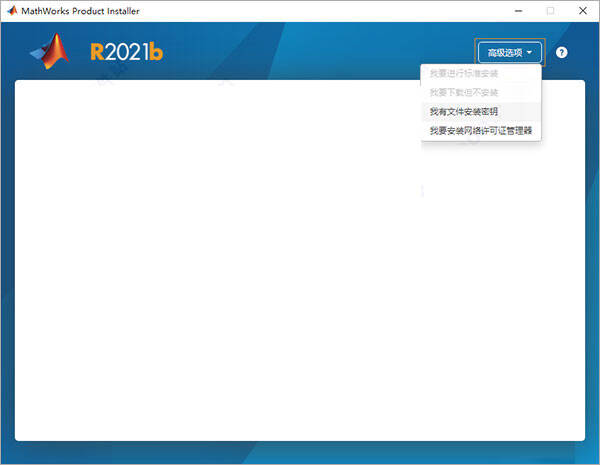The height and width of the screenshot is (465, 600).
Task: Minimize the Product Installer window
Action: [517, 10]
